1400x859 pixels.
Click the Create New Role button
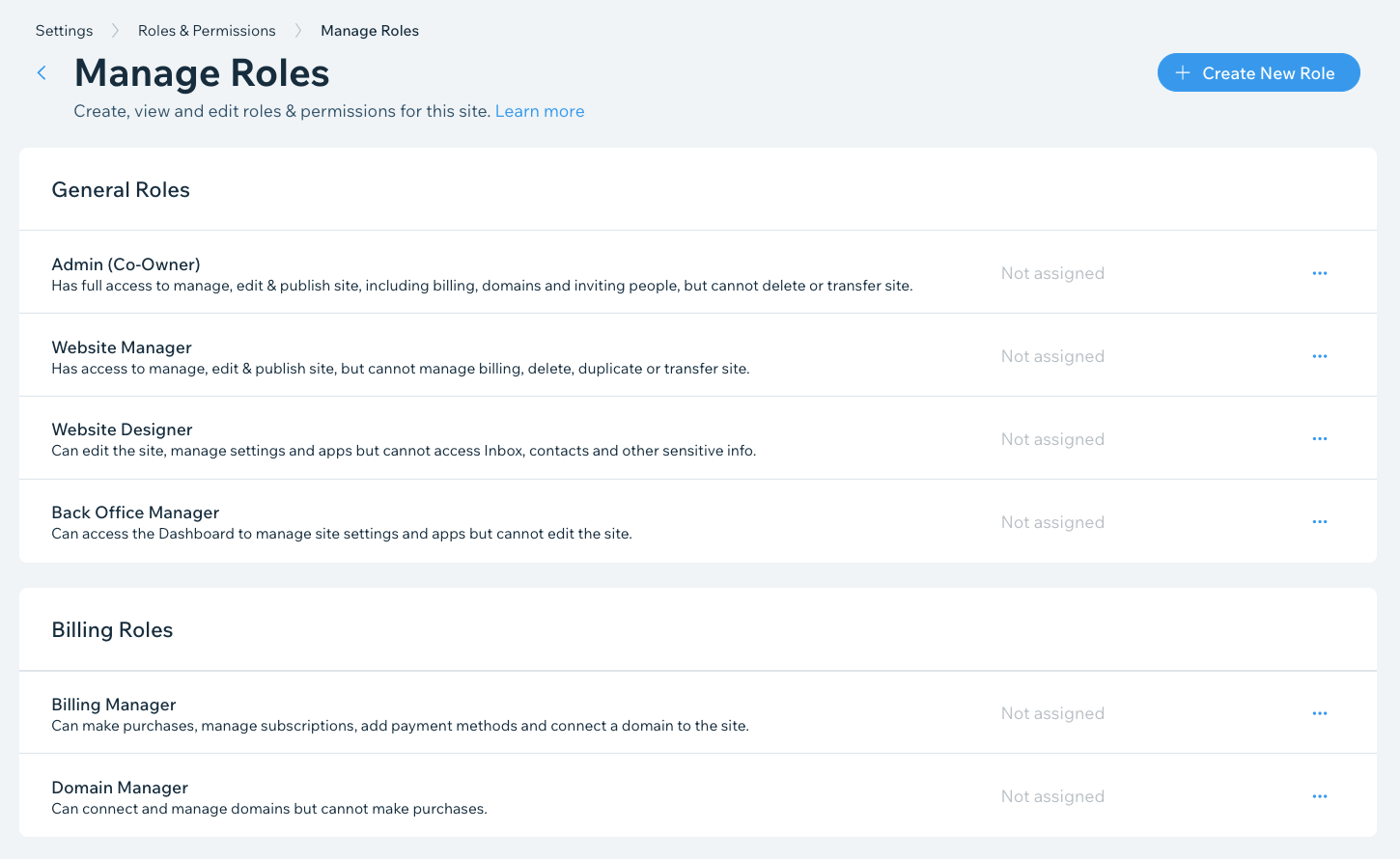1258,72
